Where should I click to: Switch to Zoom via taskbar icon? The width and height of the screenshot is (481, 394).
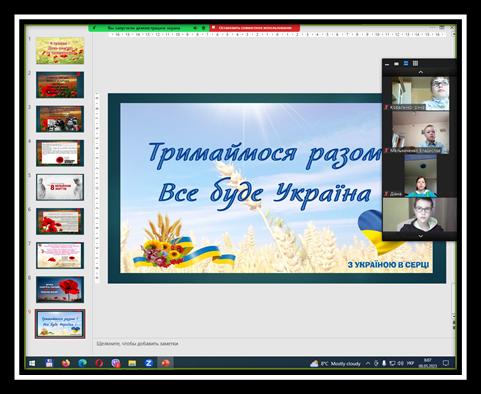pyautogui.click(x=149, y=363)
